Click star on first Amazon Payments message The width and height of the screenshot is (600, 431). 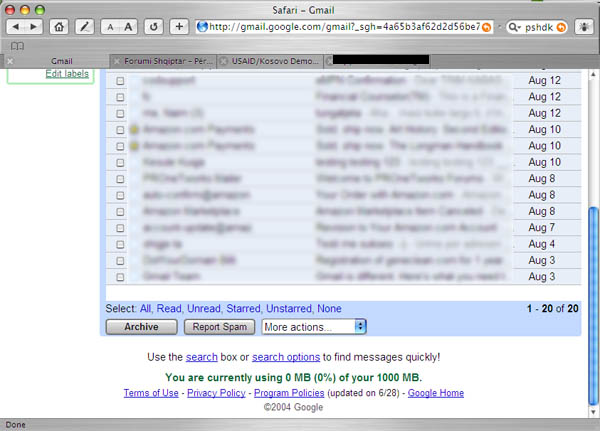[134, 129]
